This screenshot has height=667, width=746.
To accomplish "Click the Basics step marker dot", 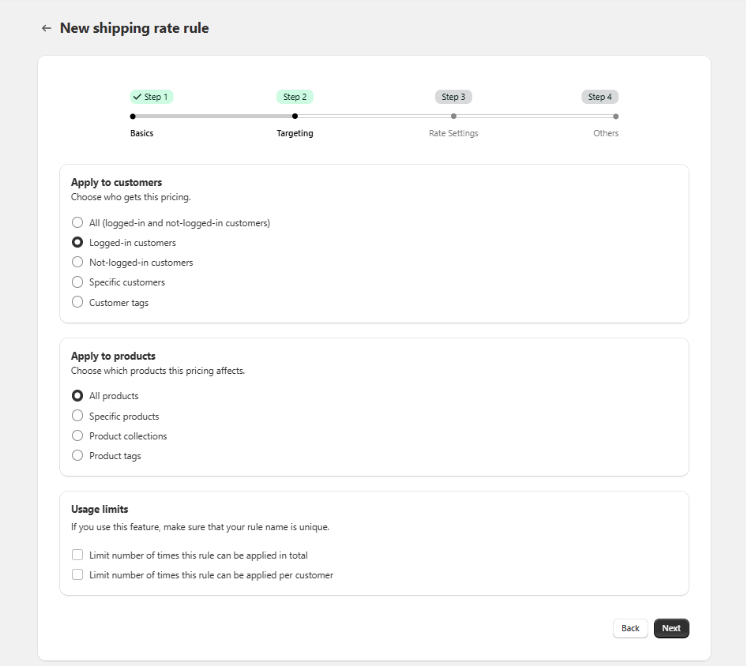I will [x=133, y=116].
